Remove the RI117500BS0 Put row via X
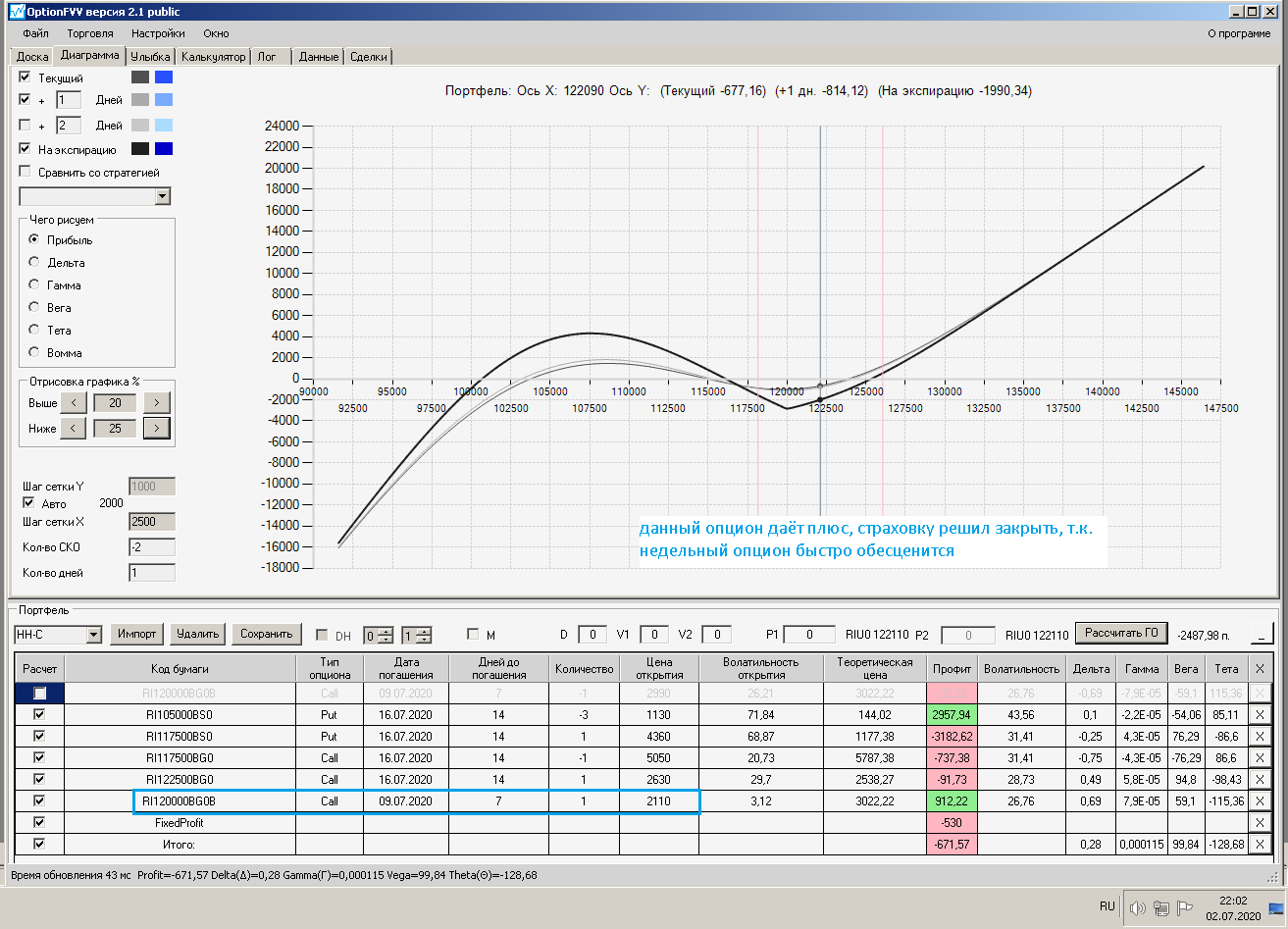The height and width of the screenshot is (929, 1288). click(1261, 737)
